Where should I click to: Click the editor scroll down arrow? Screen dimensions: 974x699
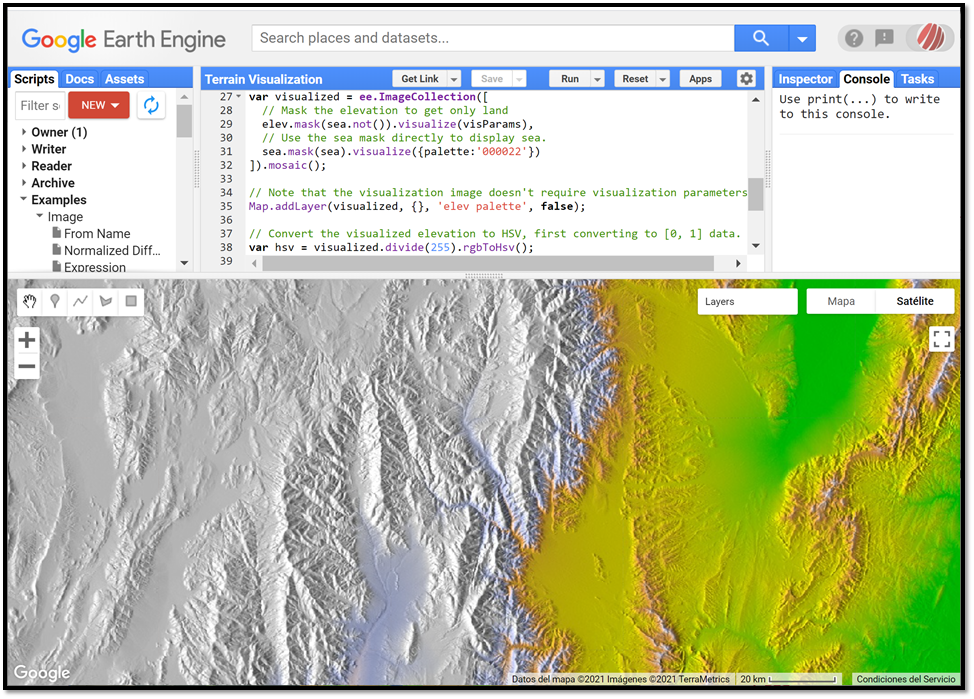(755, 246)
